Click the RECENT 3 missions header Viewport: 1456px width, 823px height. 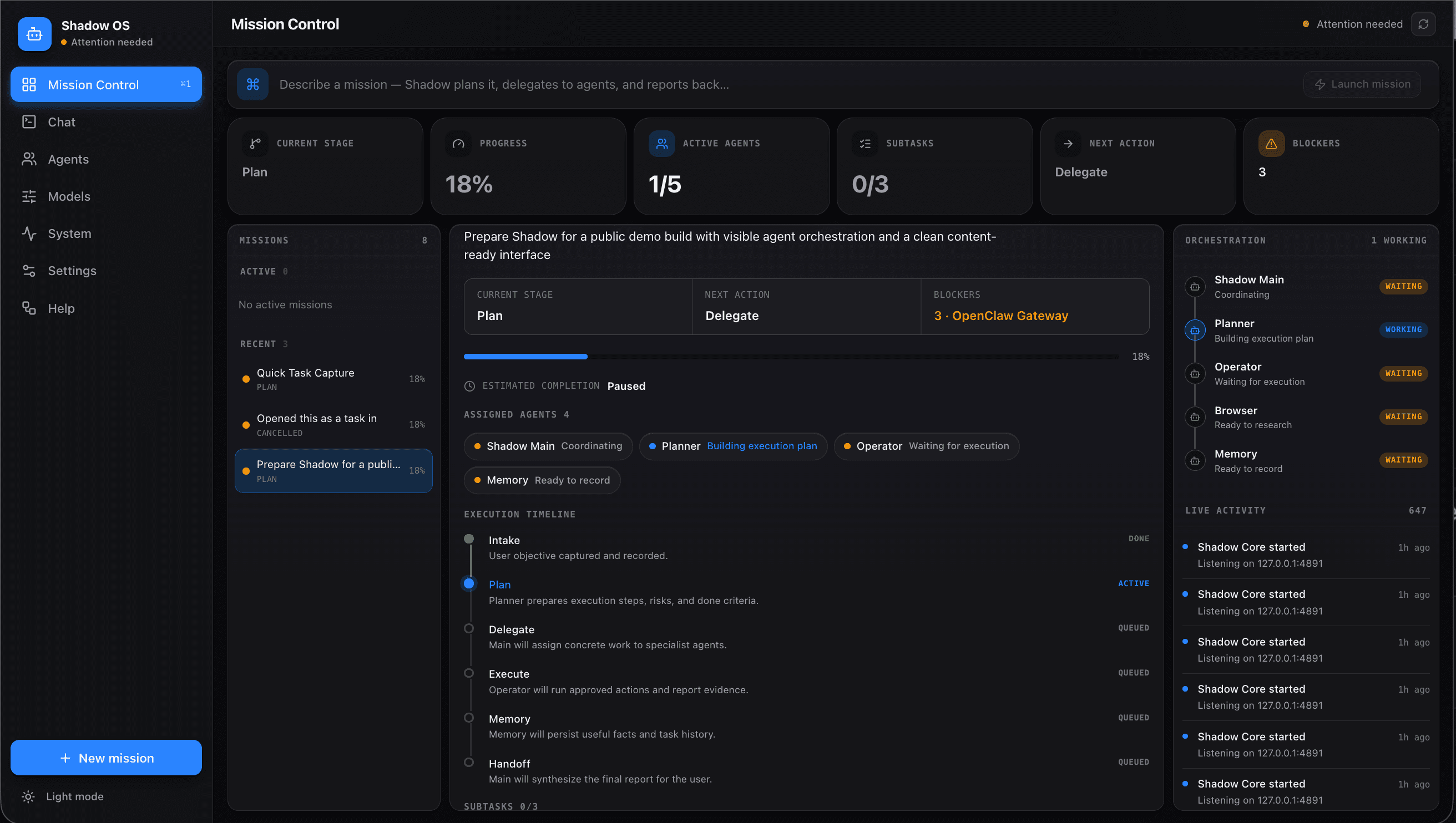click(264, 344)
